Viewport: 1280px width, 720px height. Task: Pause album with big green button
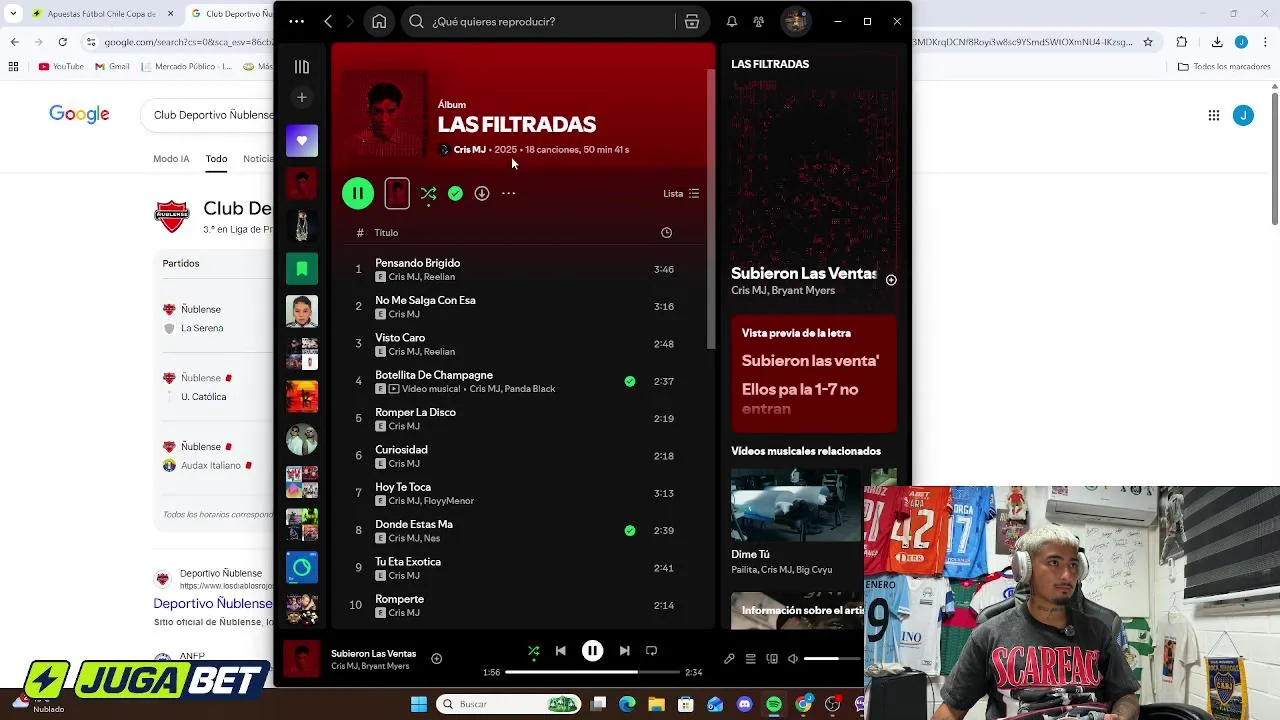[358, 193]
